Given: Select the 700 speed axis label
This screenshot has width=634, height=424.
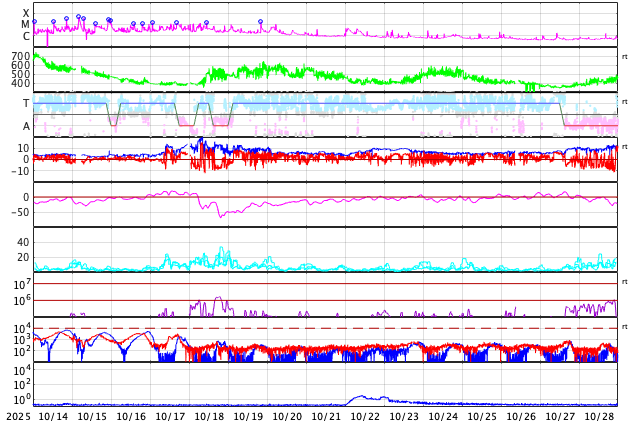Looking at the screenshot, I should [21, 56].
